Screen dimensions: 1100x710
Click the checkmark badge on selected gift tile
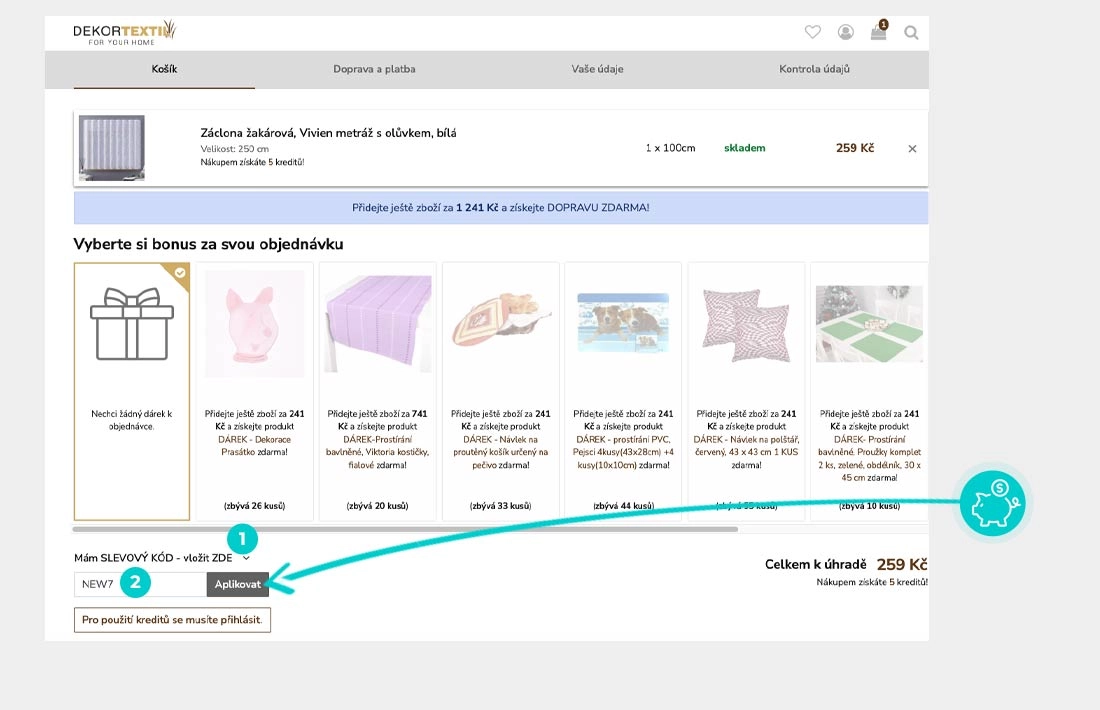click(182, 271)
